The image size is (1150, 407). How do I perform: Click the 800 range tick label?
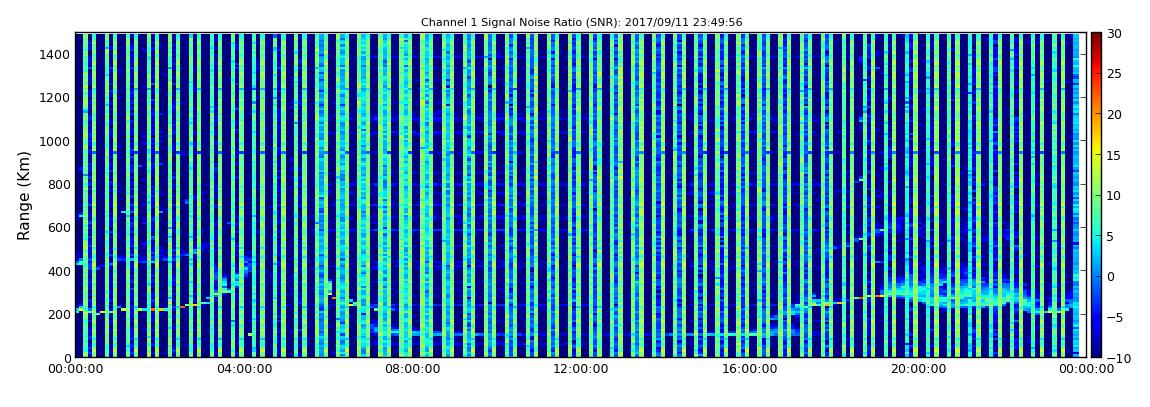(x=59, y=185)
